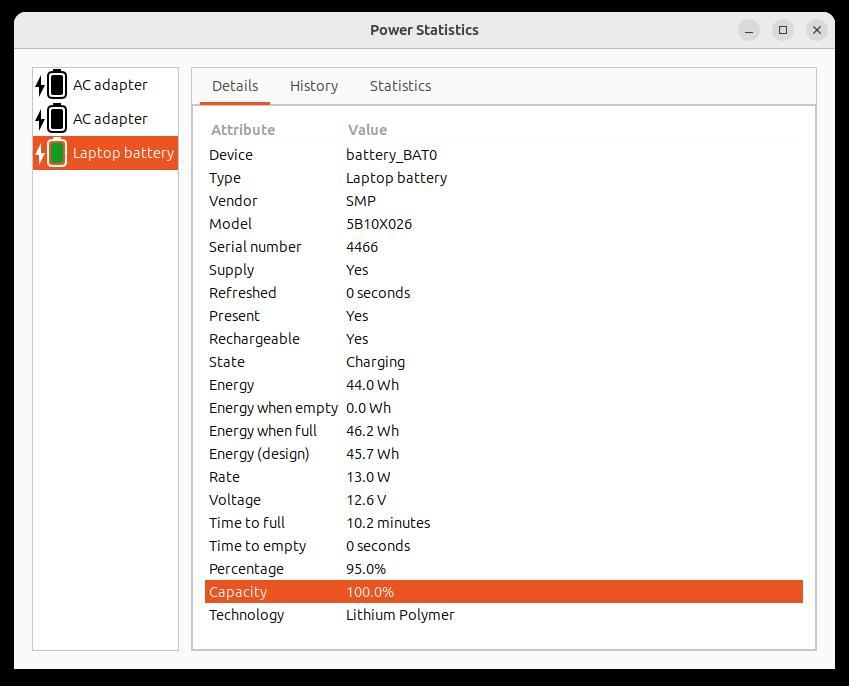Switch to the Details tab
Screen dimensions: 849x686
click(x=235, y=86)
